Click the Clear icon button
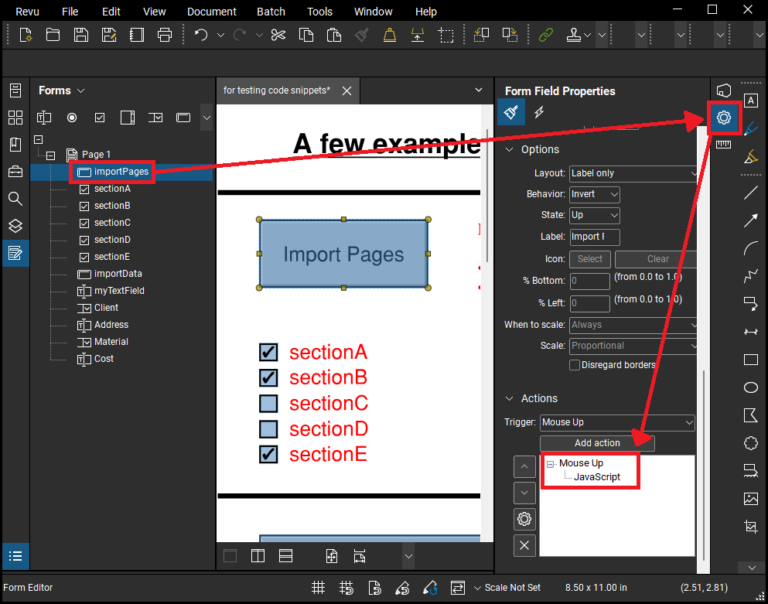The image size is (768, 604). pyautogui.click(x=658, y=259)
